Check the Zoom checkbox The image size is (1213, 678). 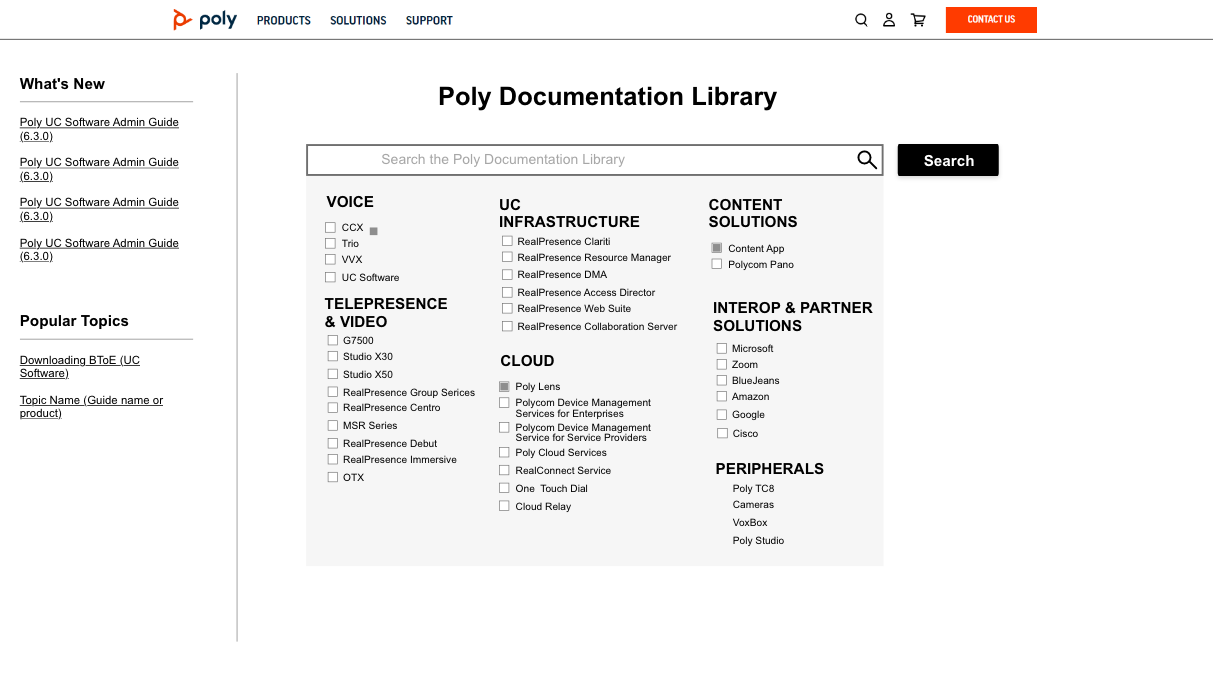[x=721, y=364]
